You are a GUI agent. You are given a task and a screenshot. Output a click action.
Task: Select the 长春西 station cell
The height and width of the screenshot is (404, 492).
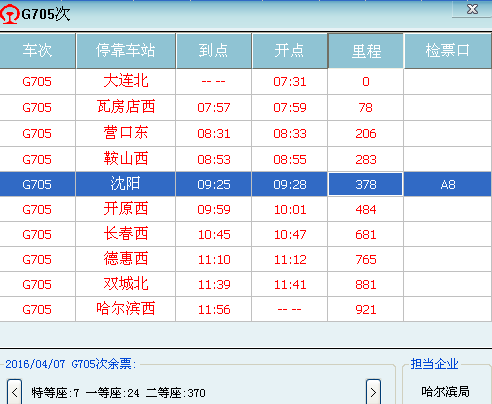point(126,234)
